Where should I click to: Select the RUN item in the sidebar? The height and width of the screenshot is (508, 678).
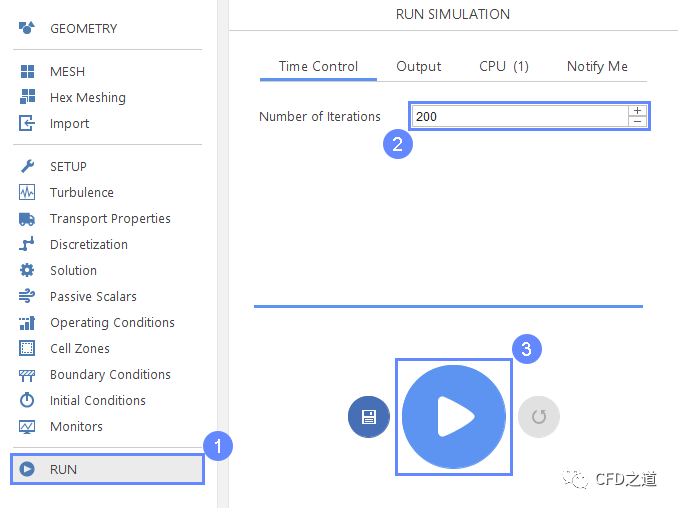107,469
